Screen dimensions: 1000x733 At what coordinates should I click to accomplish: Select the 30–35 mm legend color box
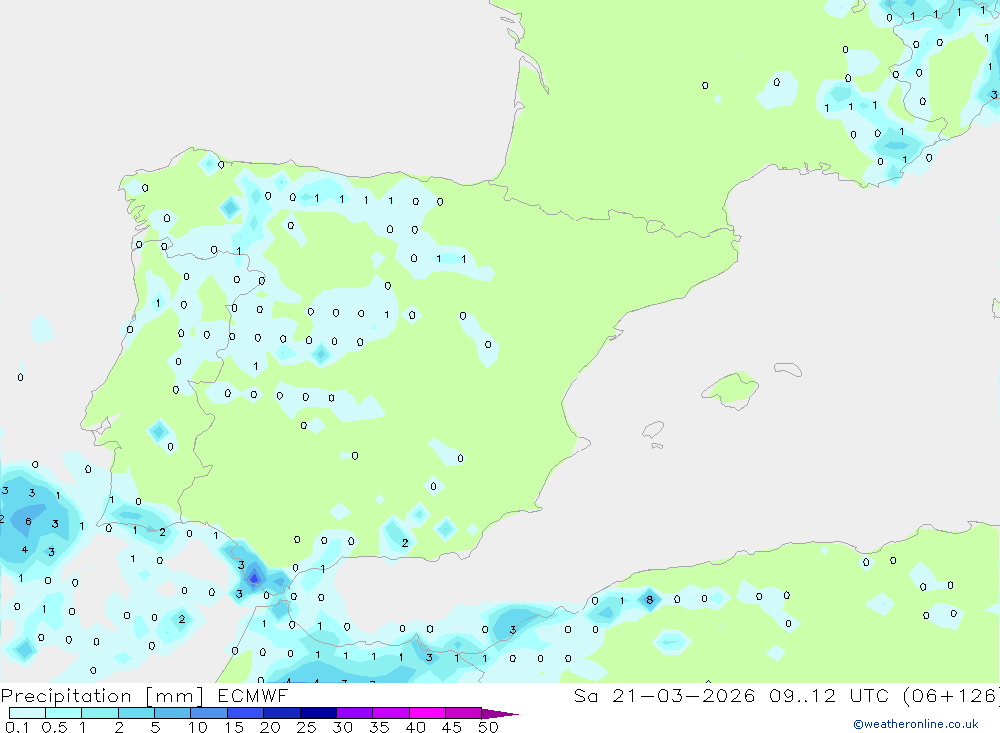tap(355, 713)
